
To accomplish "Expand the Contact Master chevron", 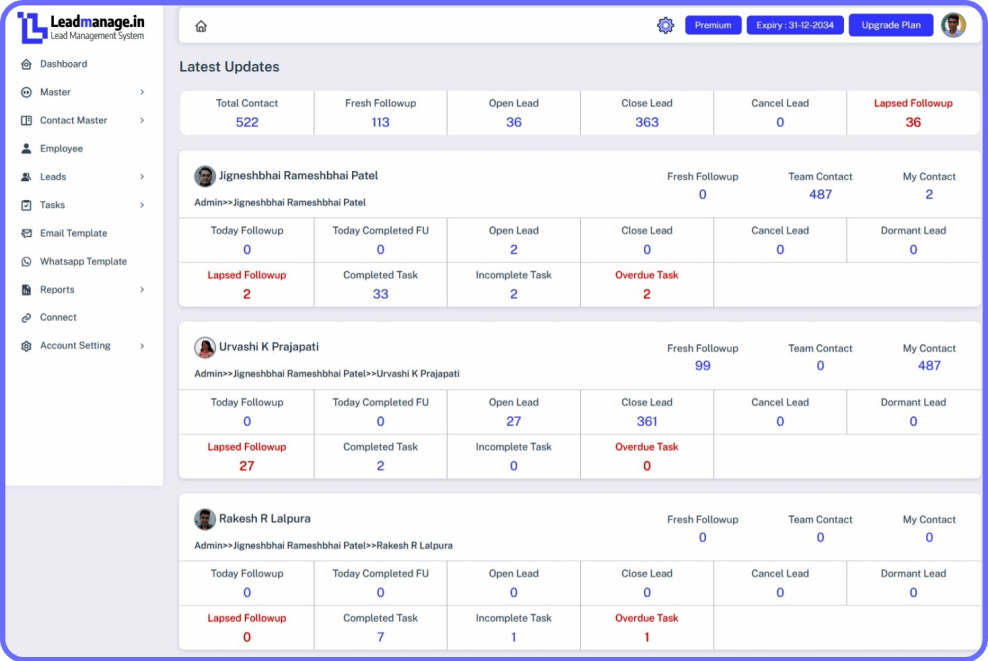I will [x=142, y=120].
